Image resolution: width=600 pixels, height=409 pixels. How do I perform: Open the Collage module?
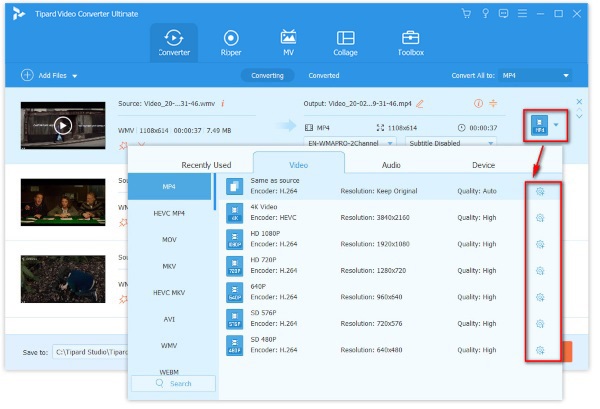(x=346, y=41)
